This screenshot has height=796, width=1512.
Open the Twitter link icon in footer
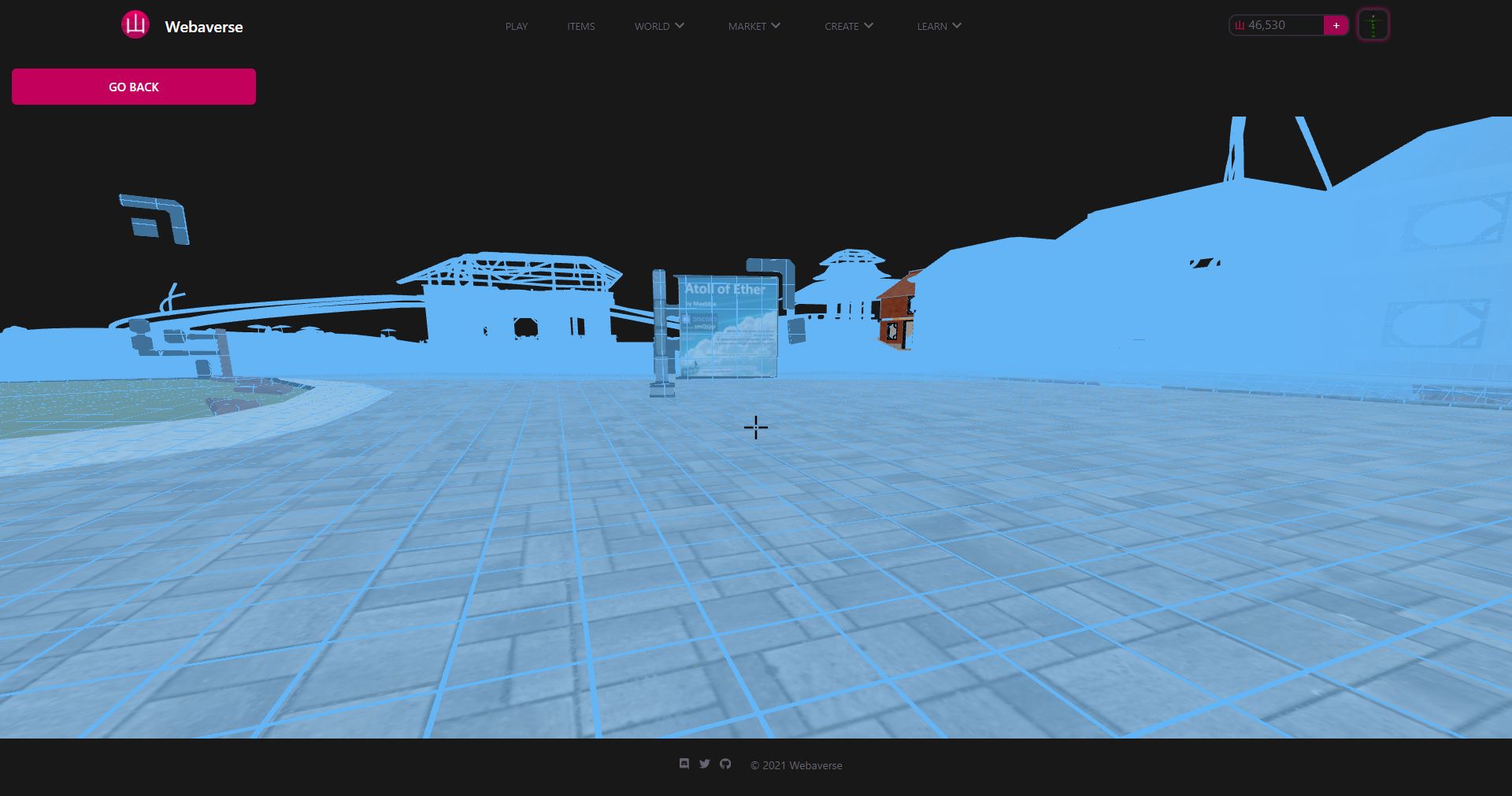pos(705,764)
